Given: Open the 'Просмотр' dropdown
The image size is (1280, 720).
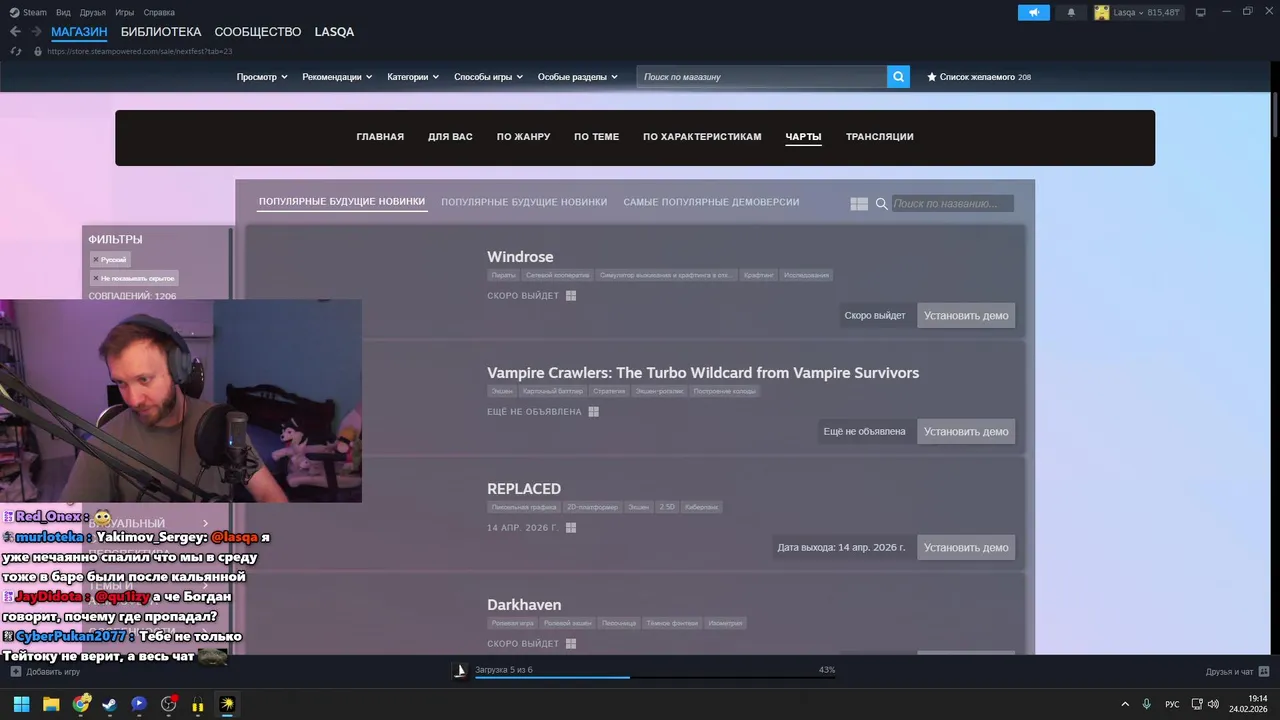Looking at the screenshot, I should pos(262,77).
